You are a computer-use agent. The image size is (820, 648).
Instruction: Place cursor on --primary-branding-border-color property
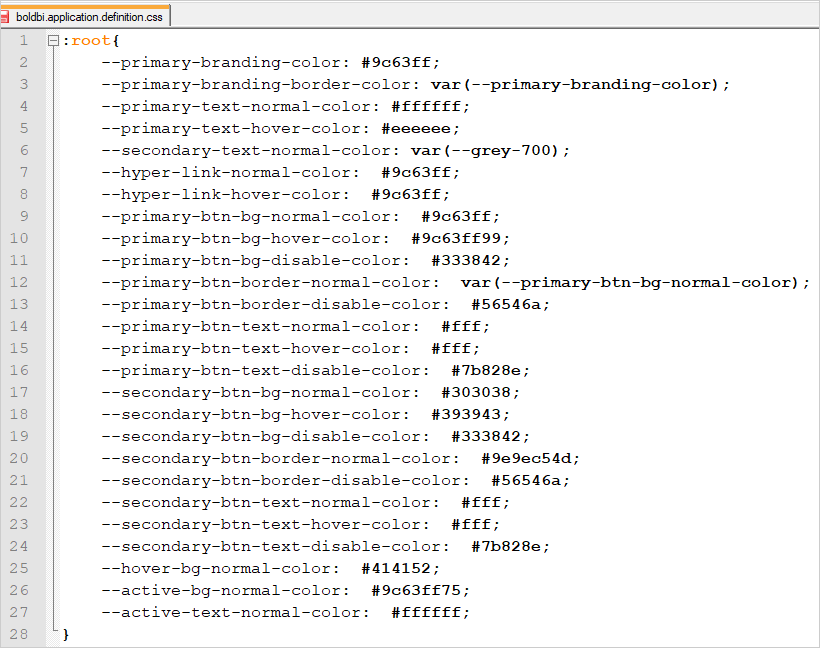click(x=260, y=85)
